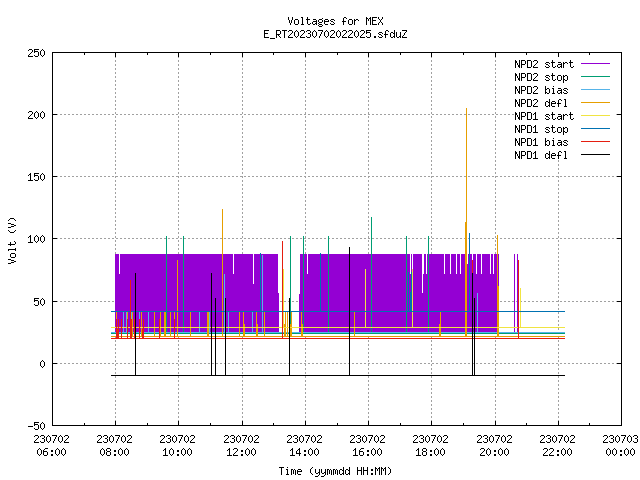The width and height of the screenshot is (640, 480).
Task: Click the red NPD1 bias legend line
Action: (x=596, y=142)
